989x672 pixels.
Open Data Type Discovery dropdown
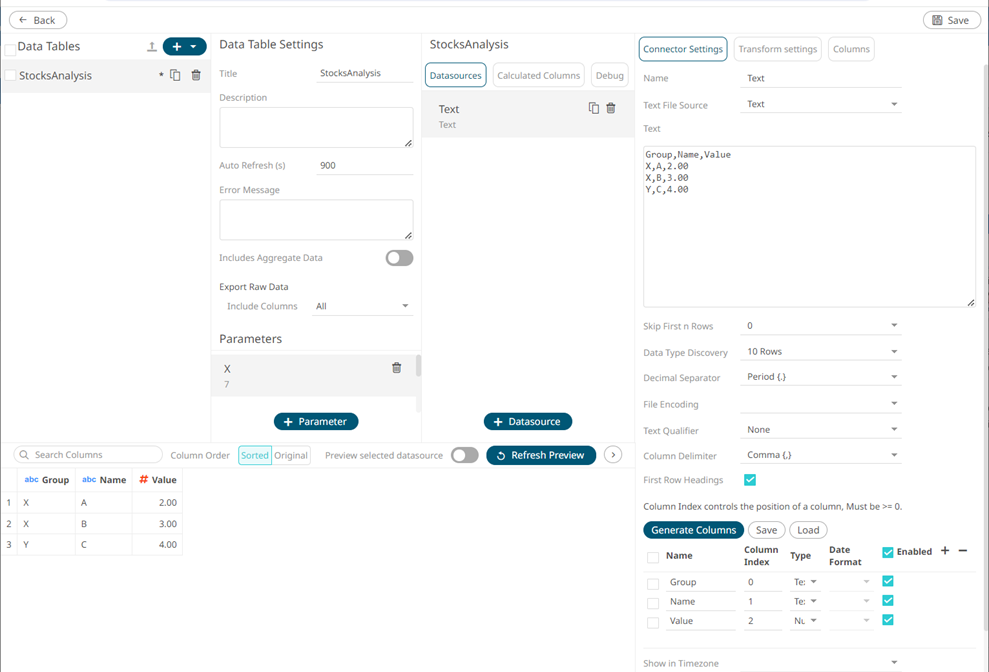pyautogui.click(x=820, y=351)
